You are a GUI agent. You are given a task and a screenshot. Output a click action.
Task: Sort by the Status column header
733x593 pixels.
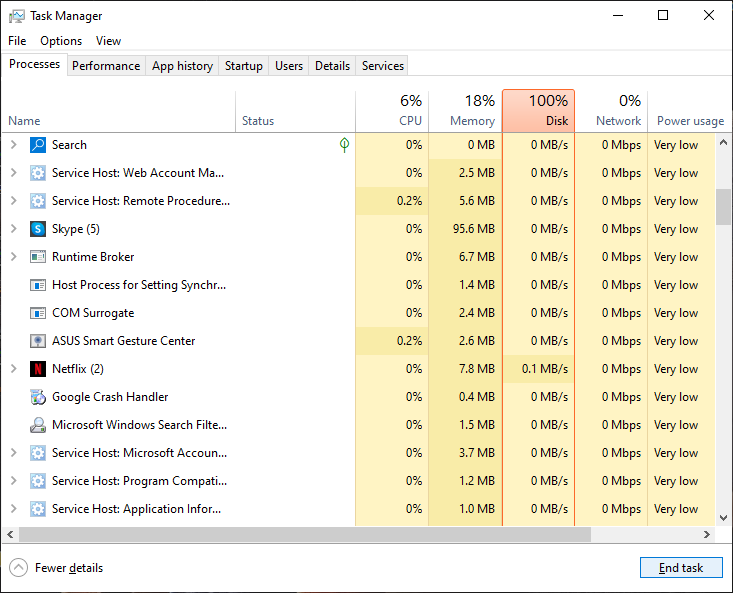pos(295,111)
